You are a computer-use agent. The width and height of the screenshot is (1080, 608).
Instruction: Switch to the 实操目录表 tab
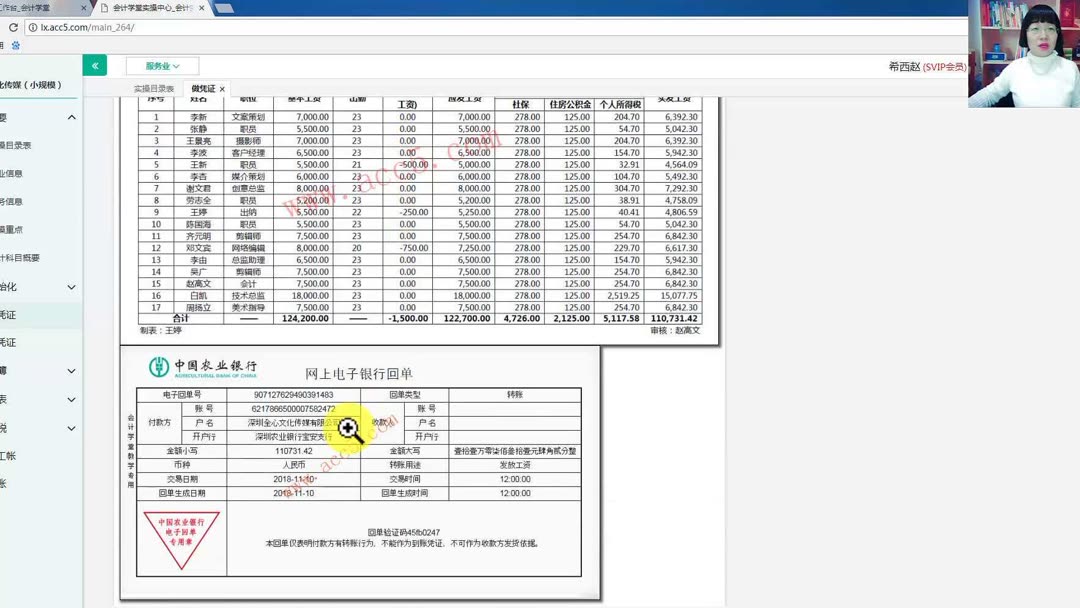coord(155,88)
